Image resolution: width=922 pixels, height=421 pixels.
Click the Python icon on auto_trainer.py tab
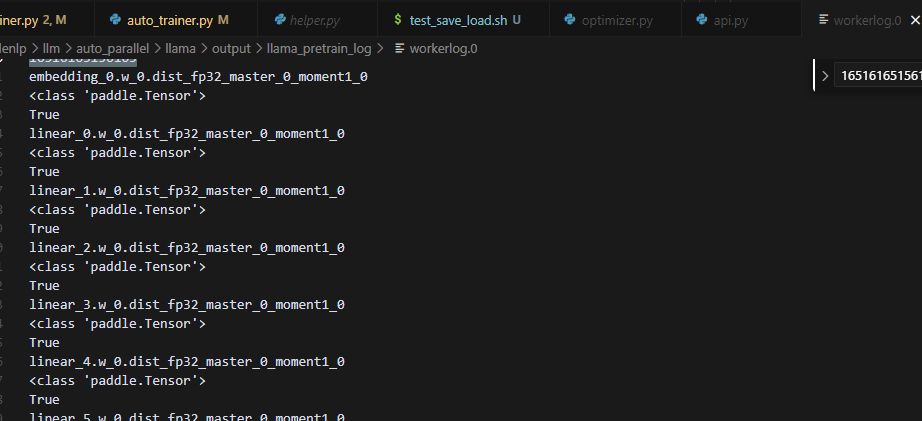click(x=116, y=20)
